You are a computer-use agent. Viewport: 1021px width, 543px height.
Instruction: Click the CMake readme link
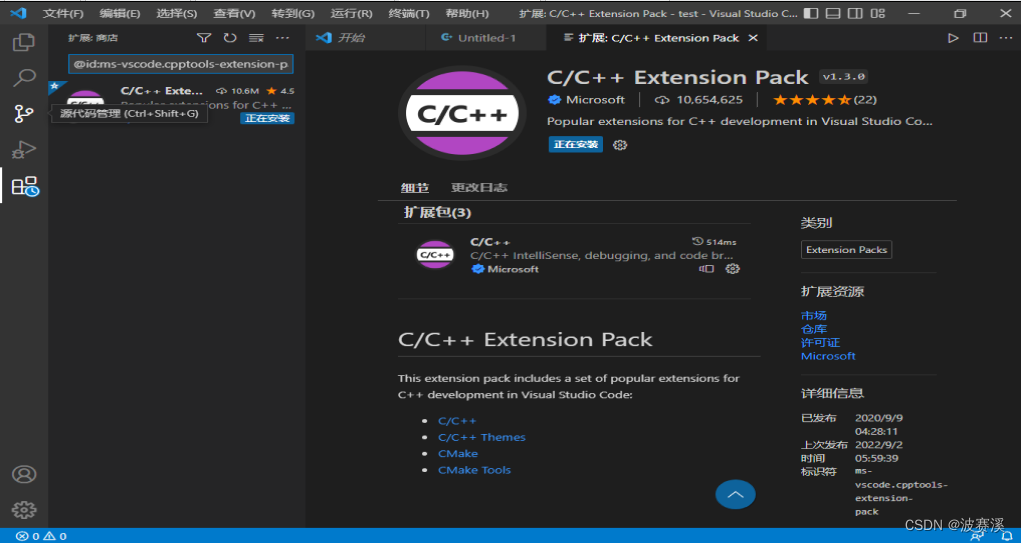point(458,454)
